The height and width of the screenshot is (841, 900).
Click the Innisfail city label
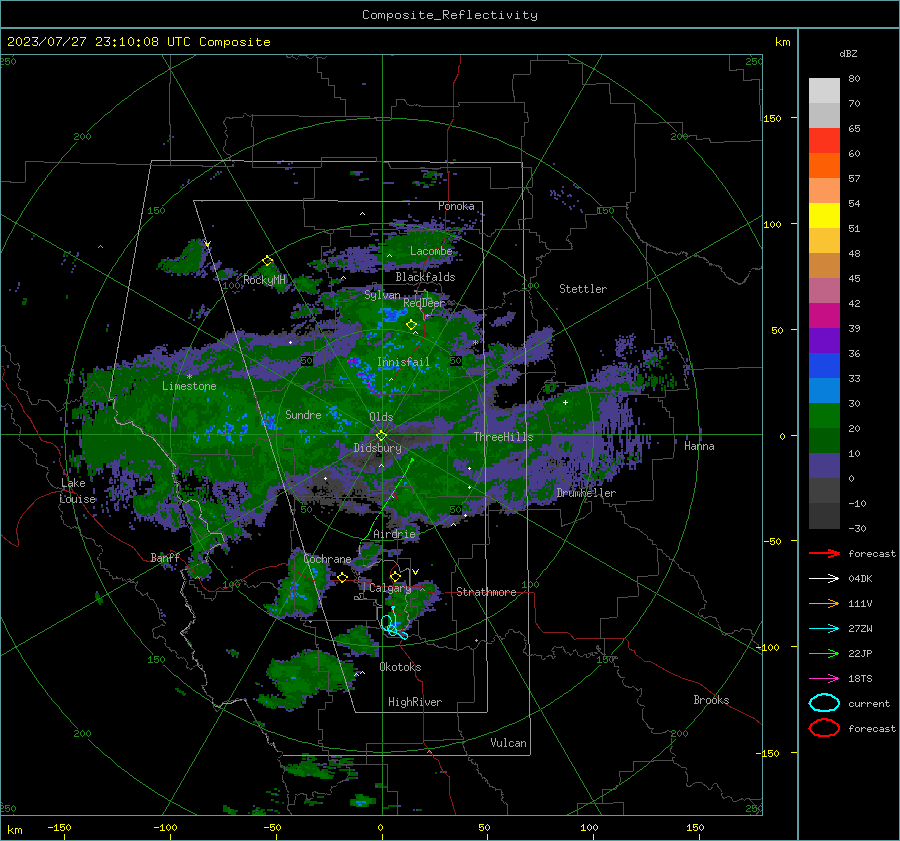click(403, 362)
